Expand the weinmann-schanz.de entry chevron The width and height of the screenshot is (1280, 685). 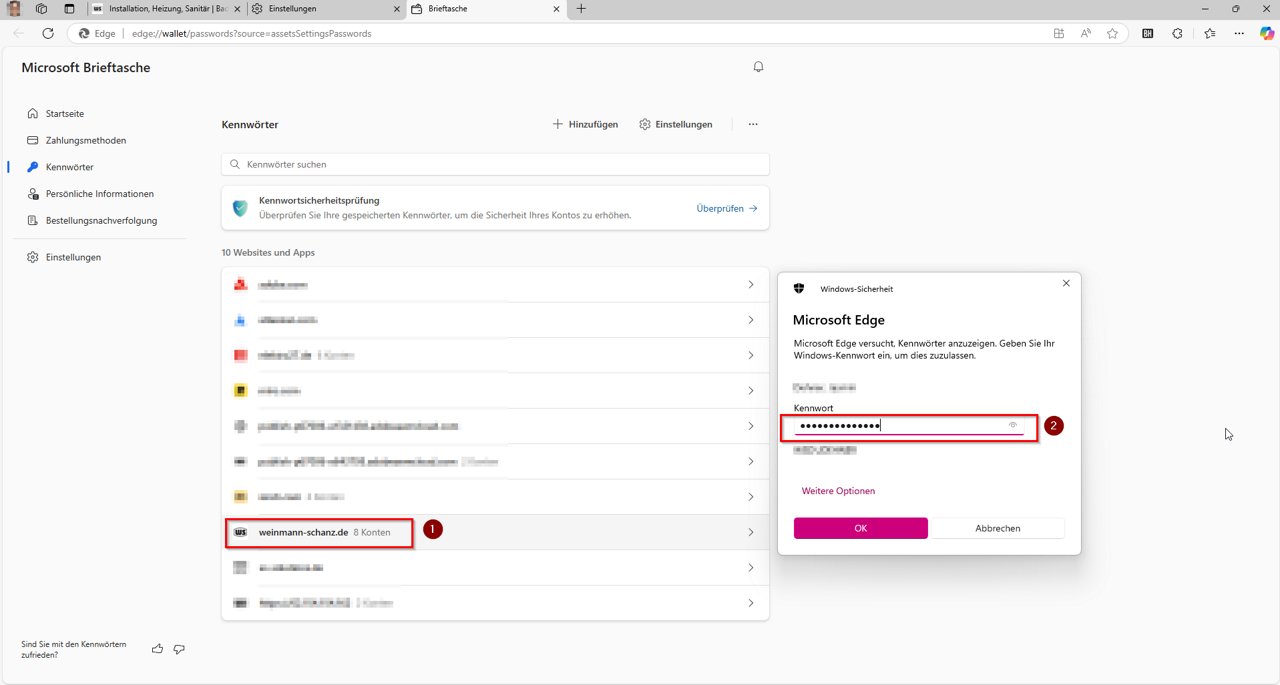(x=750, y=533)
